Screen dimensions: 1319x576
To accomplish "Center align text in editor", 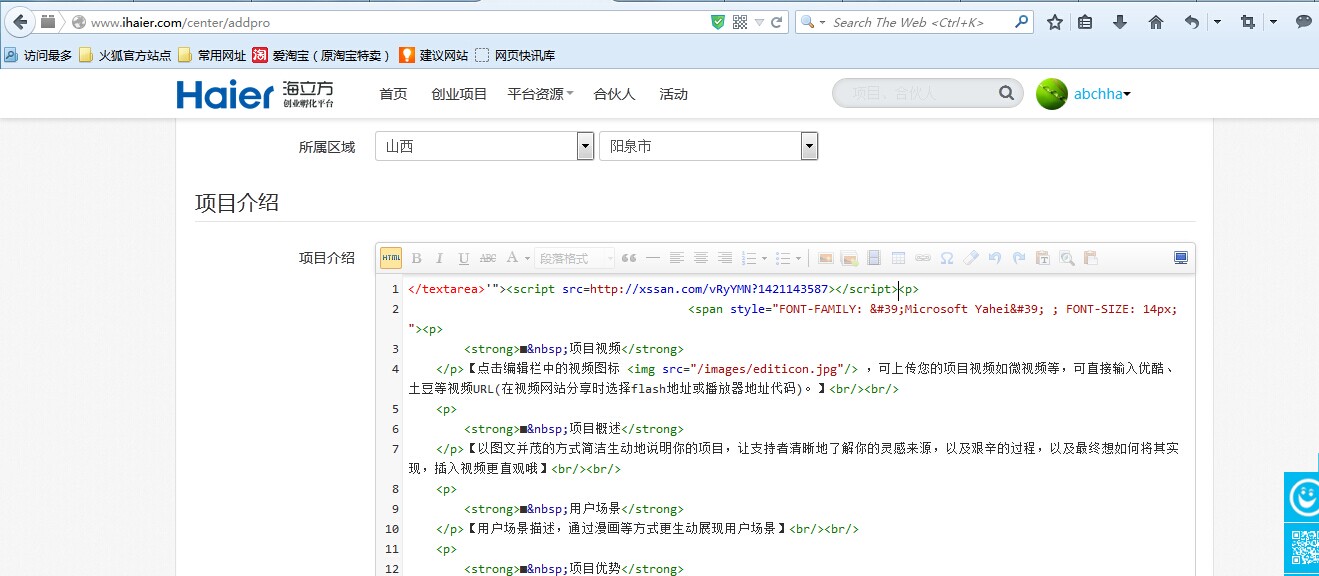I will coord(701,258).
